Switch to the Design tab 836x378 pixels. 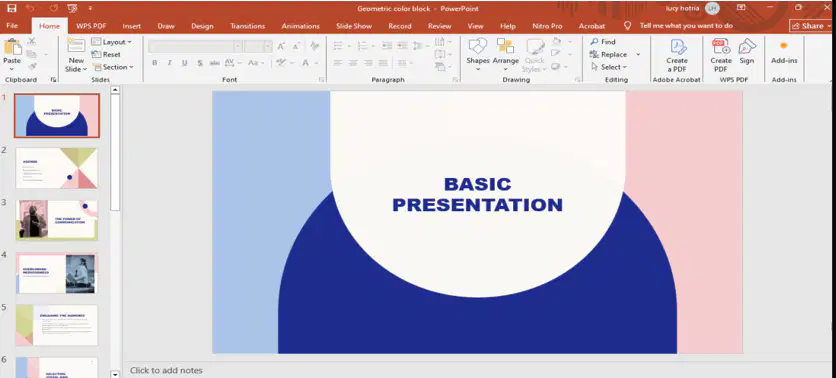point(202,26)
